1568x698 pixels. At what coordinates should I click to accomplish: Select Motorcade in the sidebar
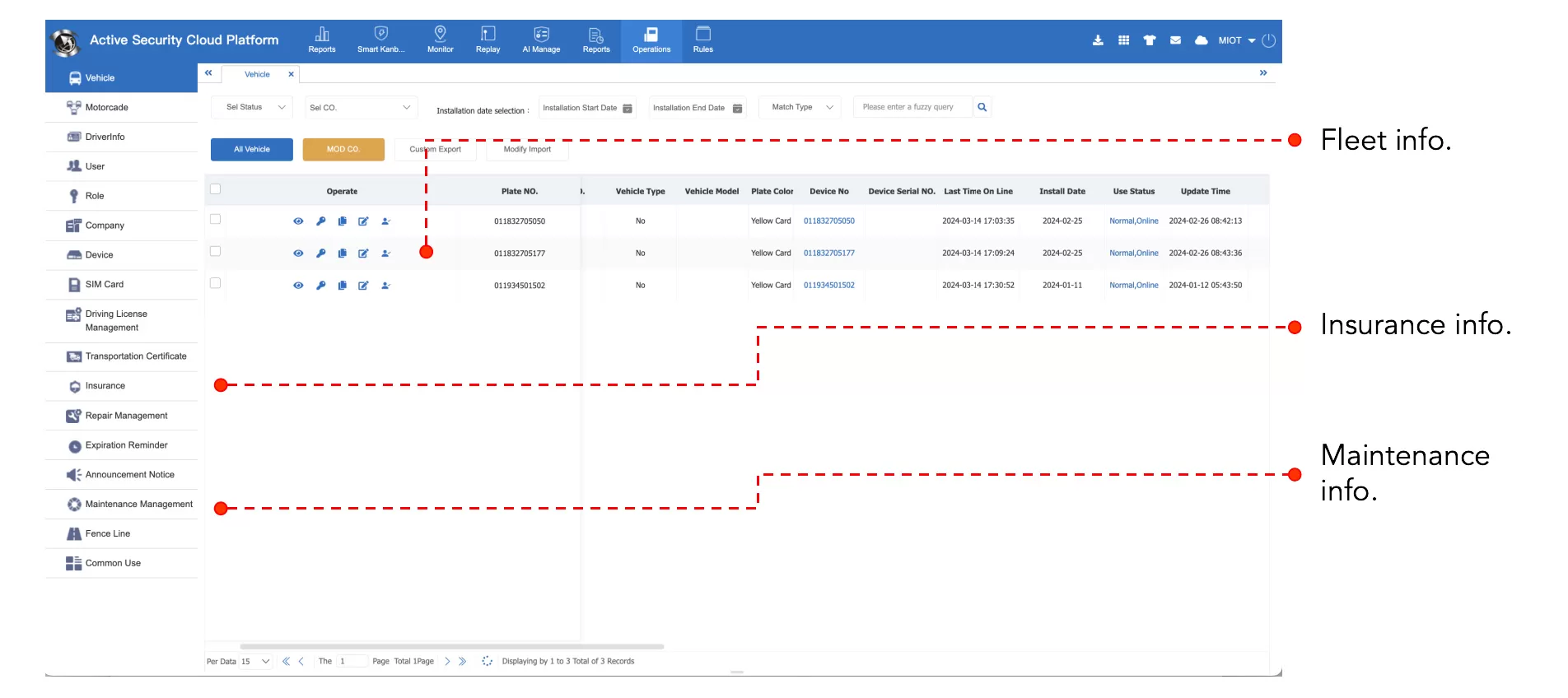tap(122, 108)
